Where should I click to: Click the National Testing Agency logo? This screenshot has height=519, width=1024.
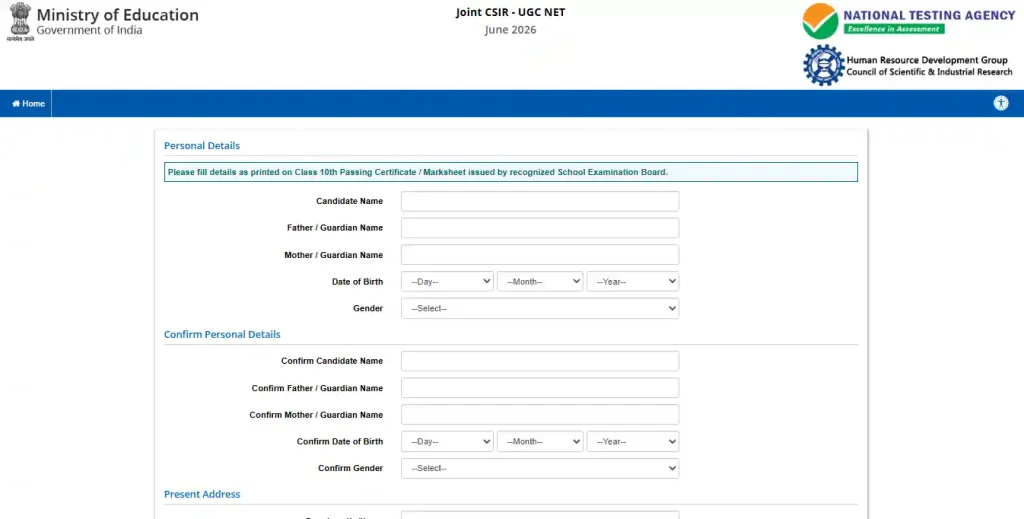(908, 21)
